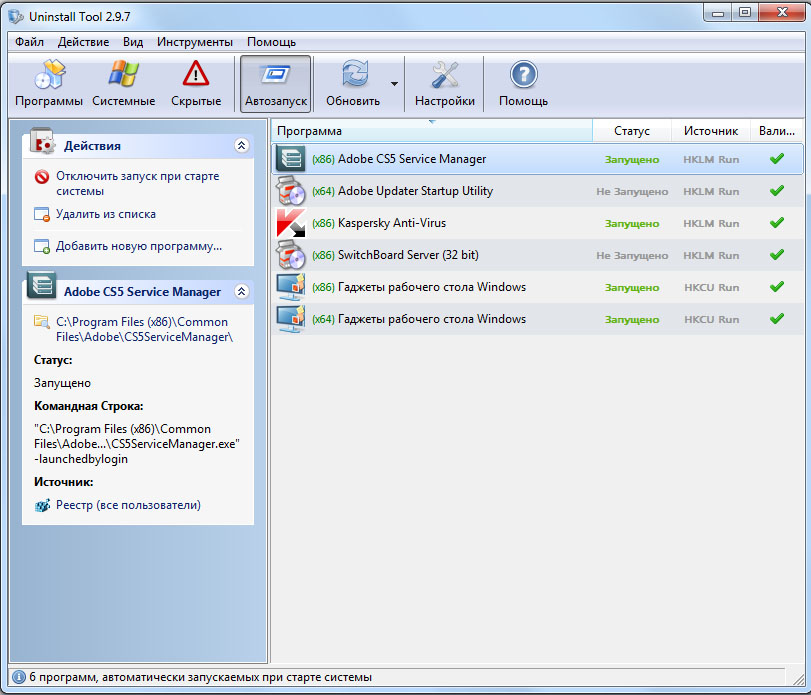Collapse the Действия panel chevron
Viewport: 811px width, 695px height.
pyautogui.click(x=242, y=145)
